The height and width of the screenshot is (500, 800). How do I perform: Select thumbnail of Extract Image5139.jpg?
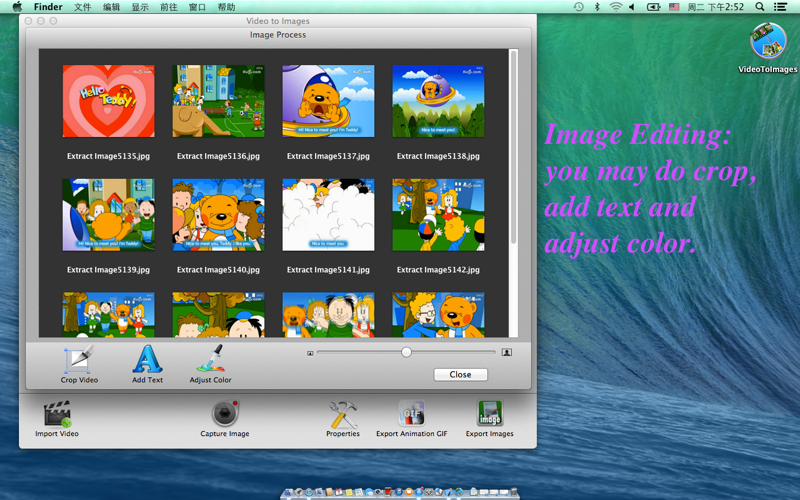[x=108, y=215]
